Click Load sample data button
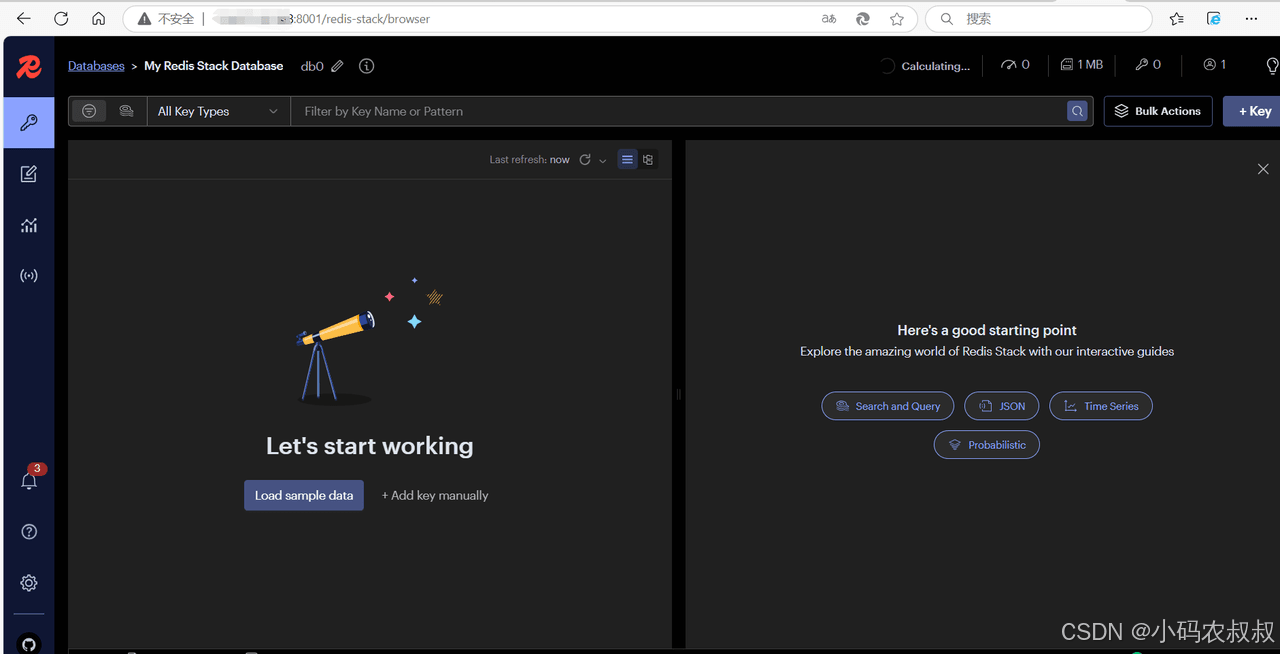This screenshot has height=654, width=1280. coord(304,495)
